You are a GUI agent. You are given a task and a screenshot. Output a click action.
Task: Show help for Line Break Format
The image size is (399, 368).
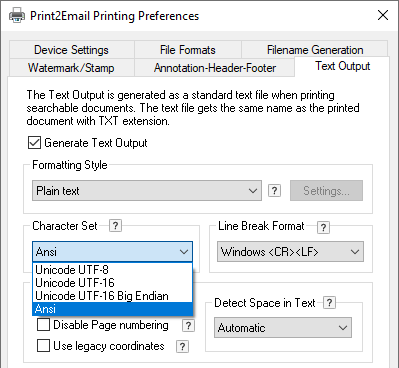[323, 227]
